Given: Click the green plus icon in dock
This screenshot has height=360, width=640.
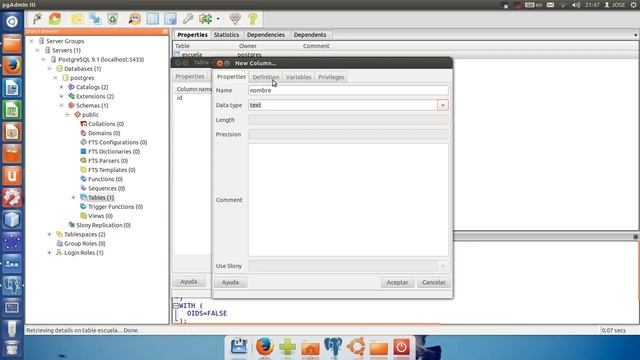Looking at the screenshot, I should click(288, 347).
